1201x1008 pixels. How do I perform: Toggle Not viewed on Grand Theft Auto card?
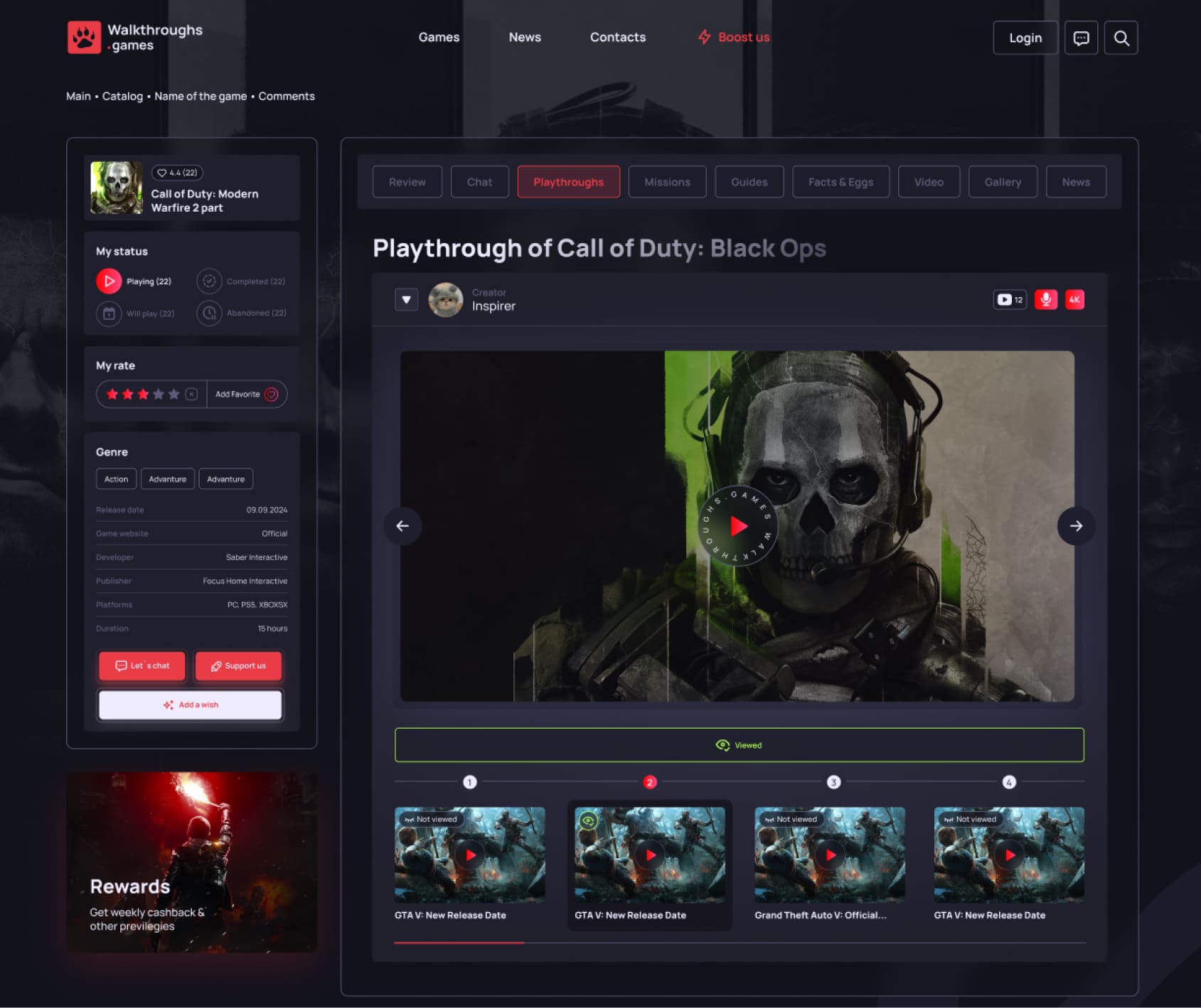[x=791, y=819]
